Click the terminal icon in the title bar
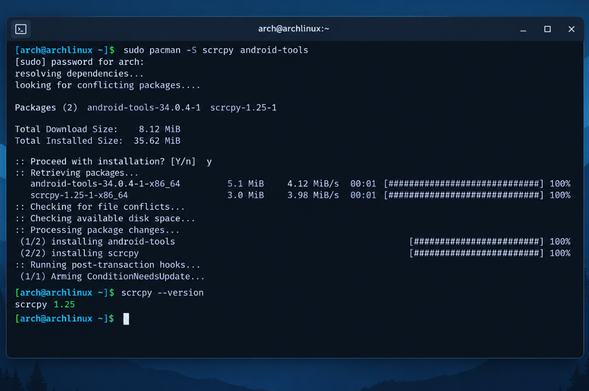Image resolution: width=589 pixels, height=391 pixels. coord(21,29)
